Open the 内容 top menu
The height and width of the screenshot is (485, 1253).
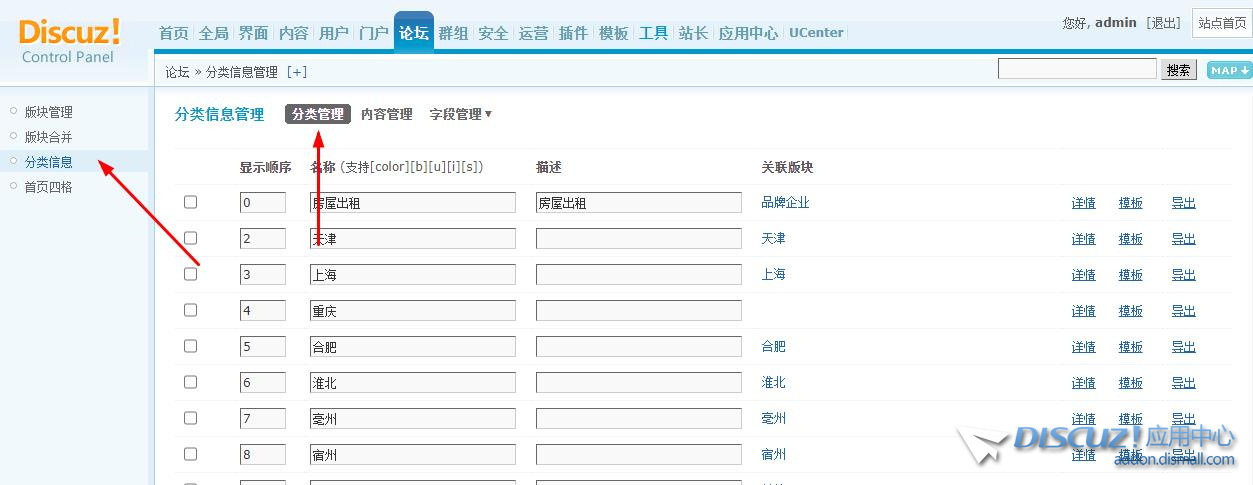coord(294,33)
